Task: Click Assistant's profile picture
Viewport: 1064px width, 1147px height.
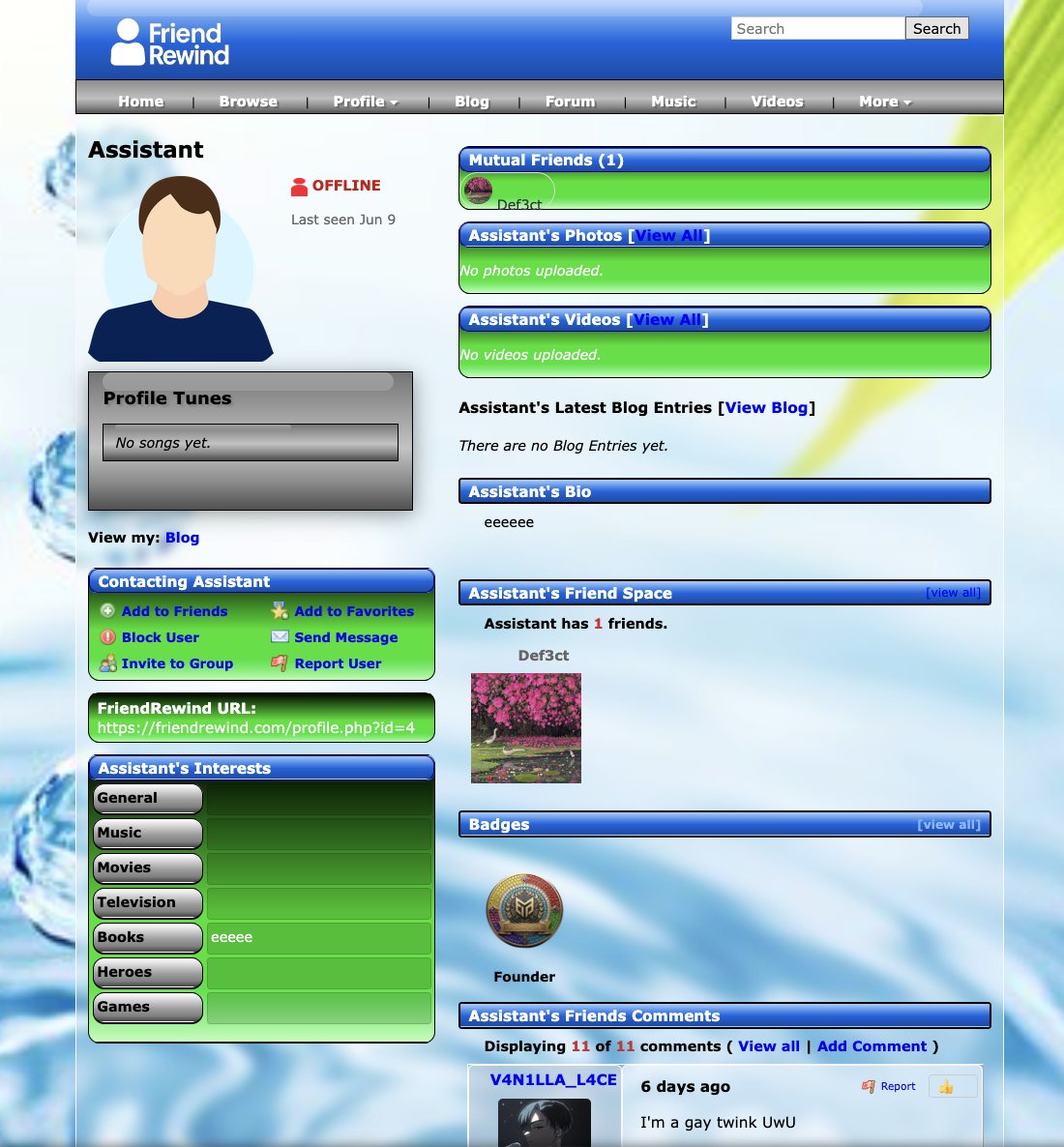Action: click(x=181, y=269)
